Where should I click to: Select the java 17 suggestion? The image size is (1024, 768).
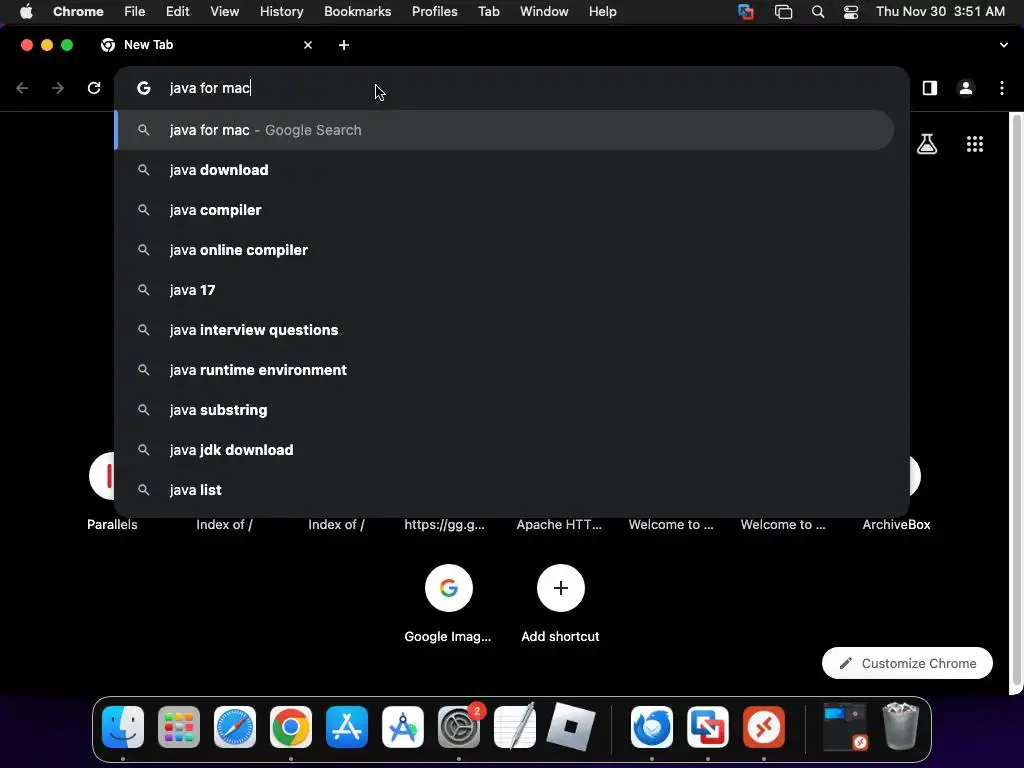pyautogui.click(x=504, y=290)
